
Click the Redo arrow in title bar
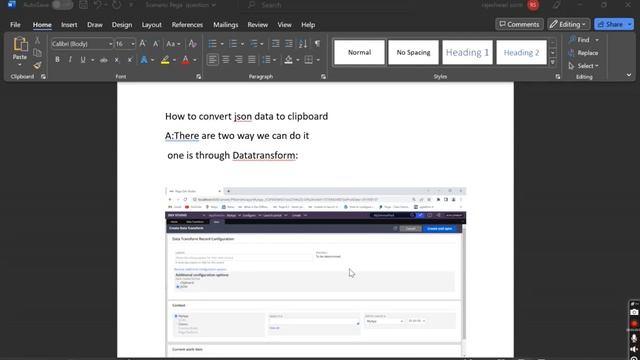click(x=117, y=5)
